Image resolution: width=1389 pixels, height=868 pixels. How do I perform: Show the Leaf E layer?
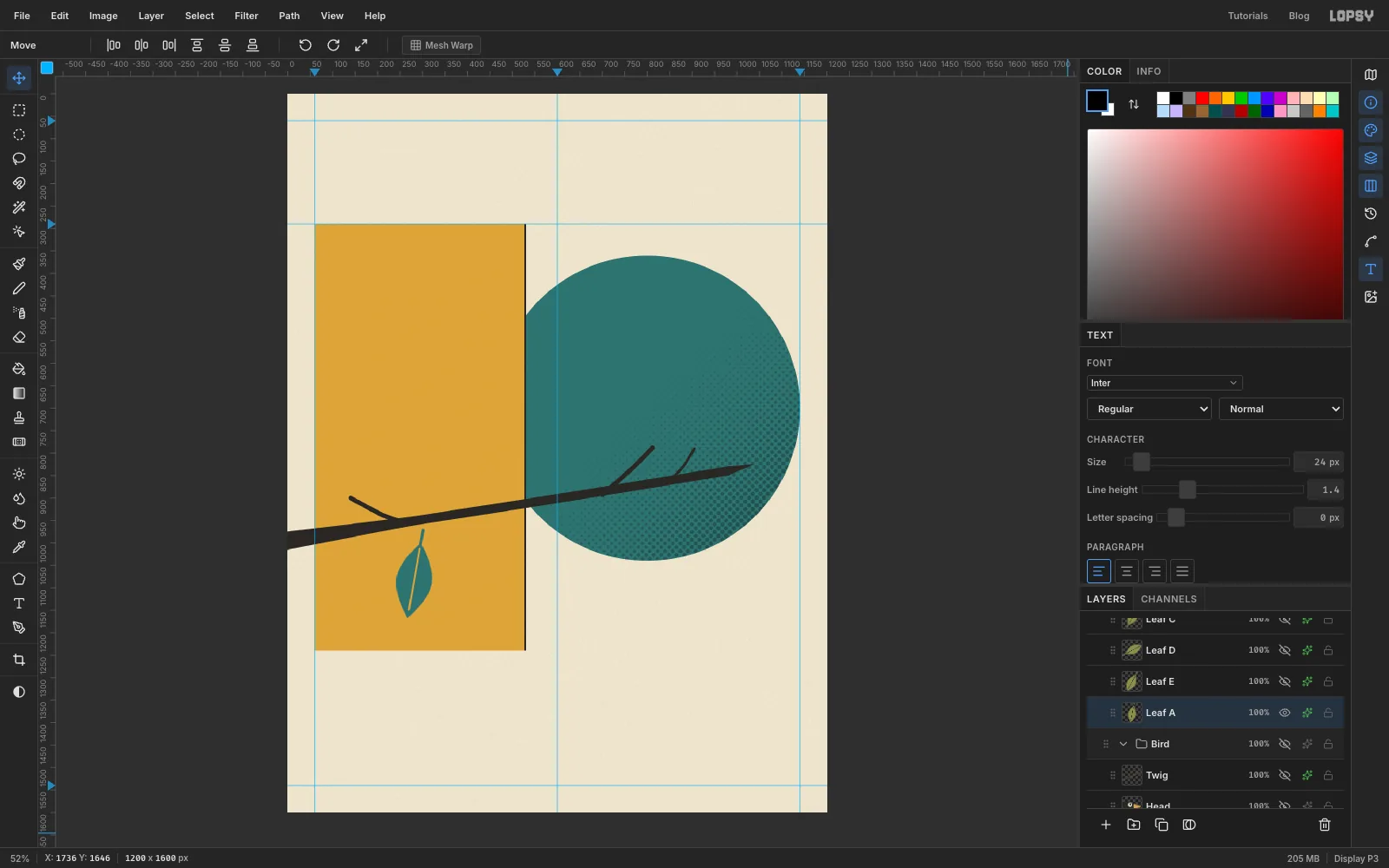pyautogui.click(x=1285, y=681)
